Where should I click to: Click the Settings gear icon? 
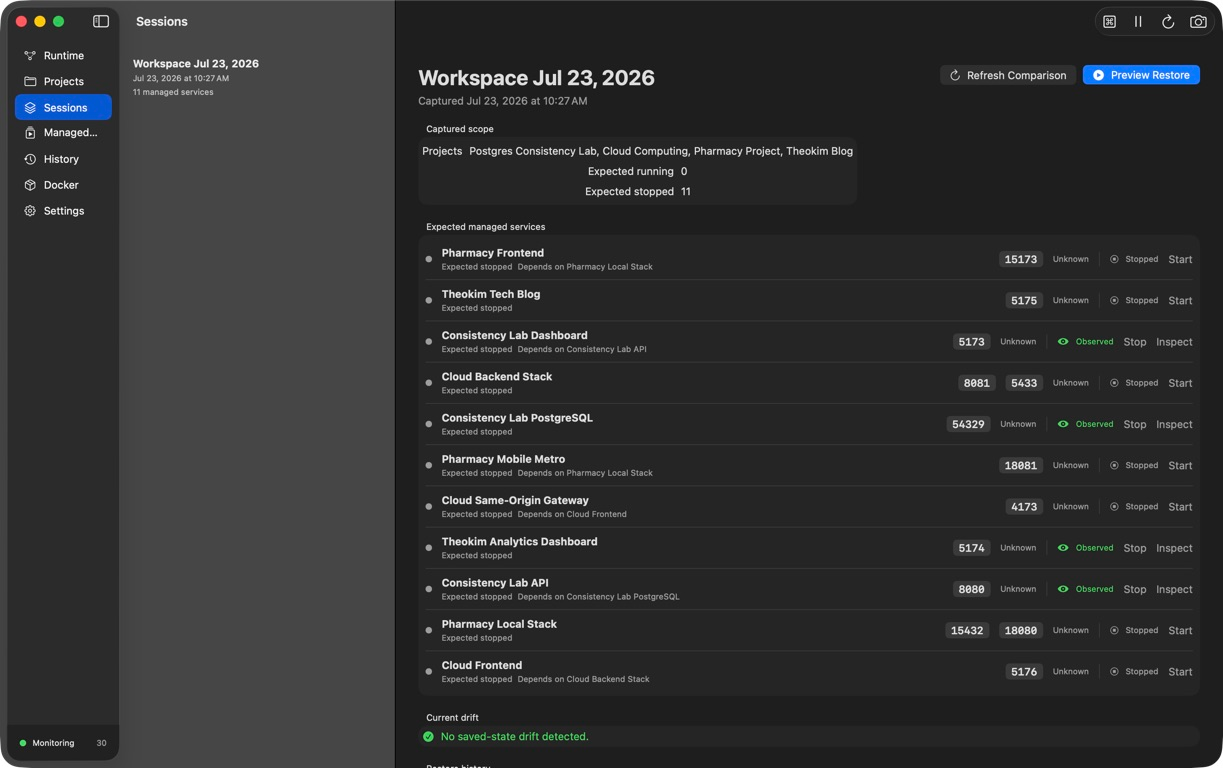coord(30,211)
